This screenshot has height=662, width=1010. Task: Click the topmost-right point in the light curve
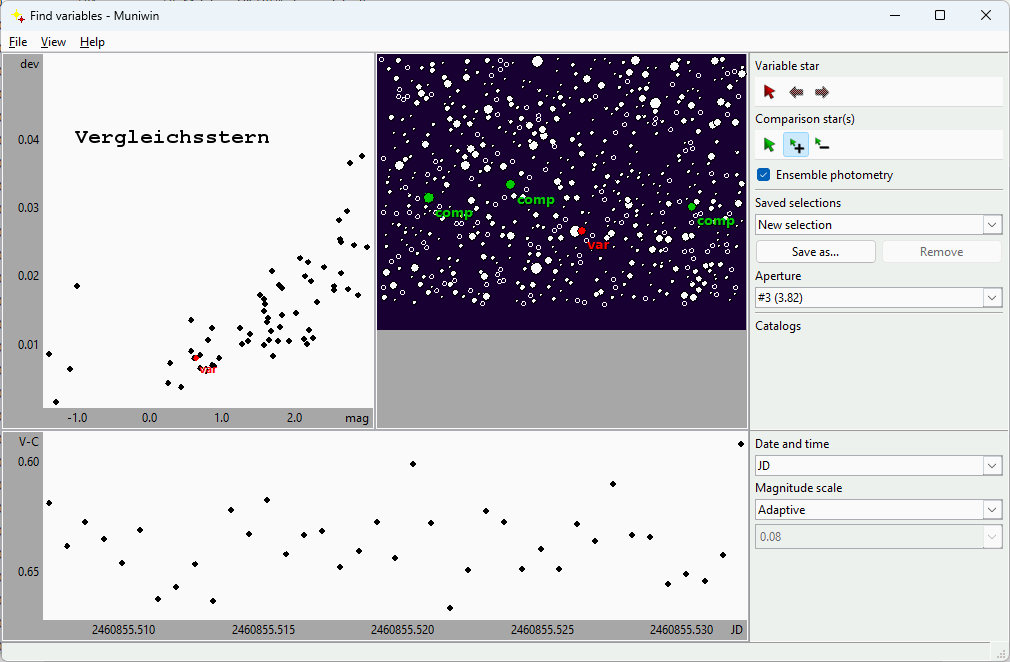point(741,444)
